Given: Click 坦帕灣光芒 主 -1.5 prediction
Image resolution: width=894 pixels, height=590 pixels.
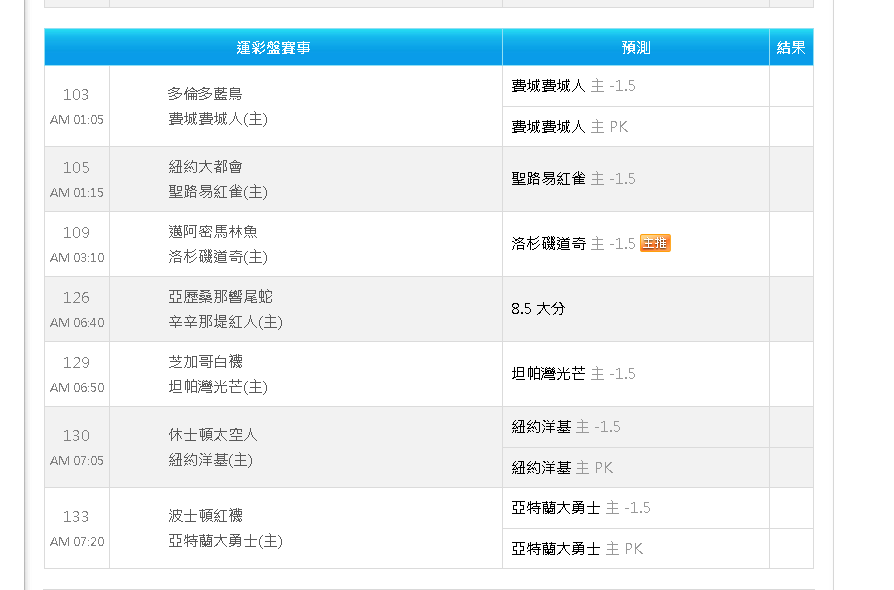Looking at the screenshot, I should click(573, 374).
